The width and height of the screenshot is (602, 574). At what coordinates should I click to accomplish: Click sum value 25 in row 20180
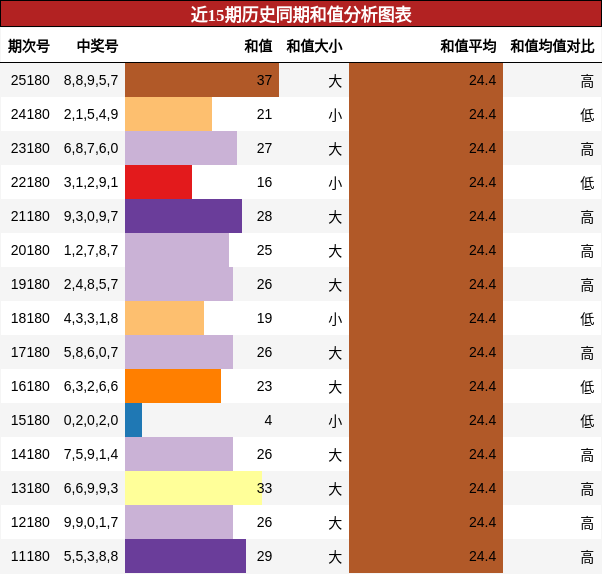(264, 250)
